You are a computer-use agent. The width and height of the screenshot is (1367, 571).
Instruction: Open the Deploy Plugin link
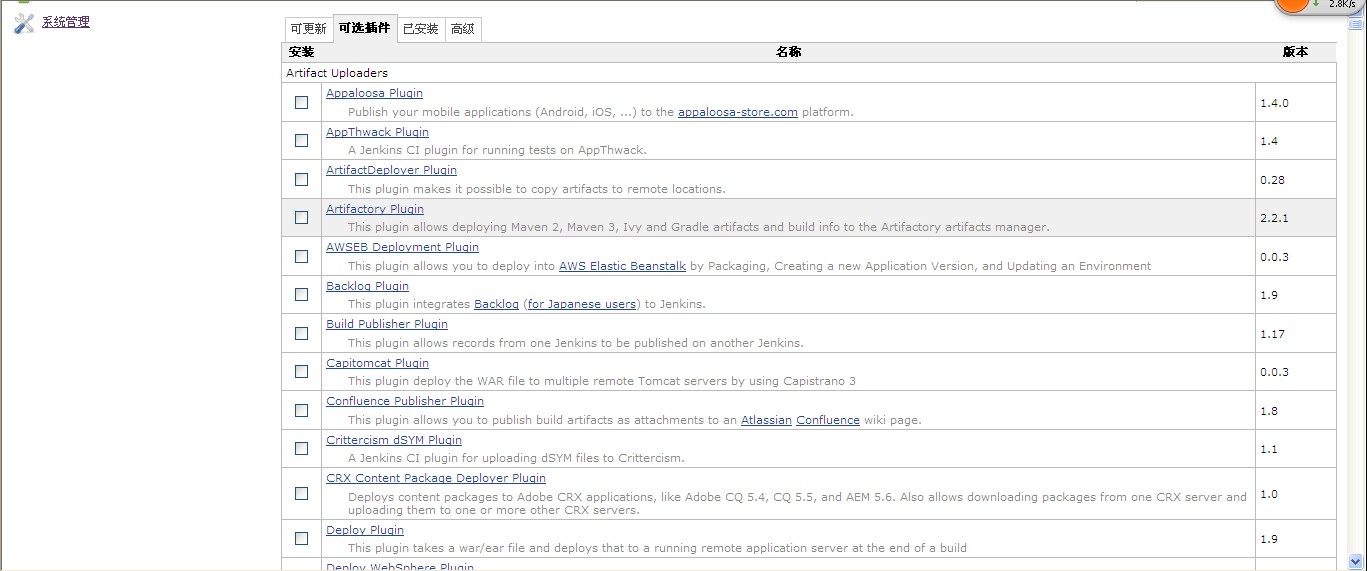click(365, 530)
